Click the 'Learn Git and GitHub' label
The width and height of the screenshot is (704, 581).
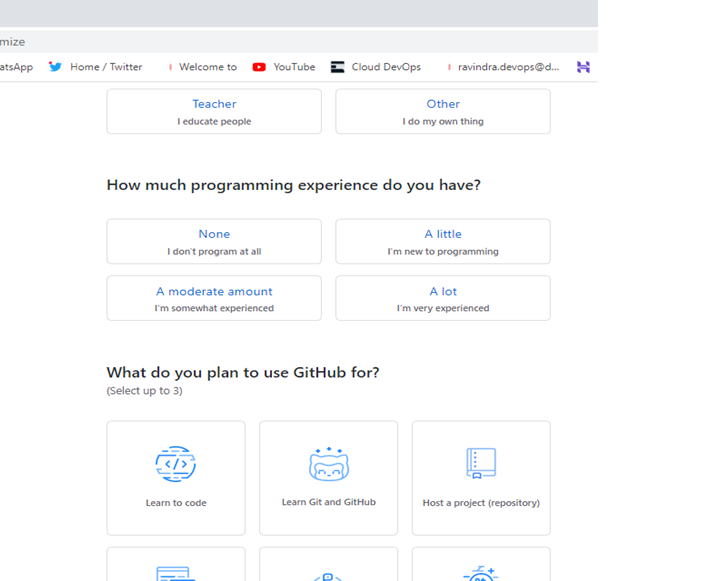tap(328, 502)
